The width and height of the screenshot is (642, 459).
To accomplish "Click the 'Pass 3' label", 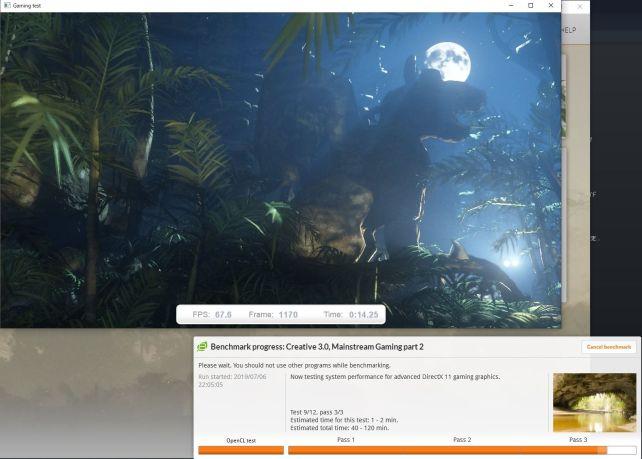I will click(578, 439).
